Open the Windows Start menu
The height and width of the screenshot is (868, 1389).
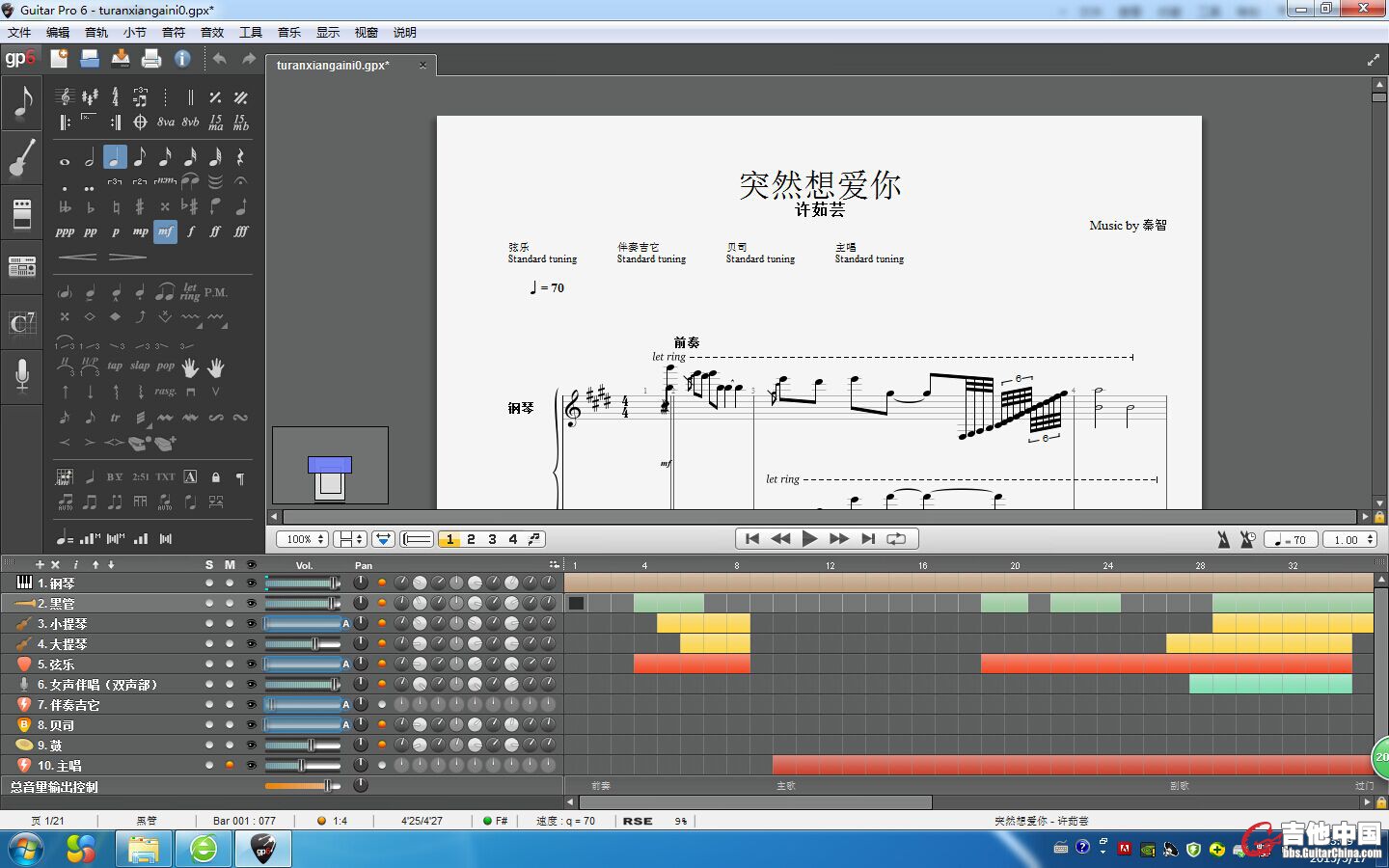[x=26, y=849]
